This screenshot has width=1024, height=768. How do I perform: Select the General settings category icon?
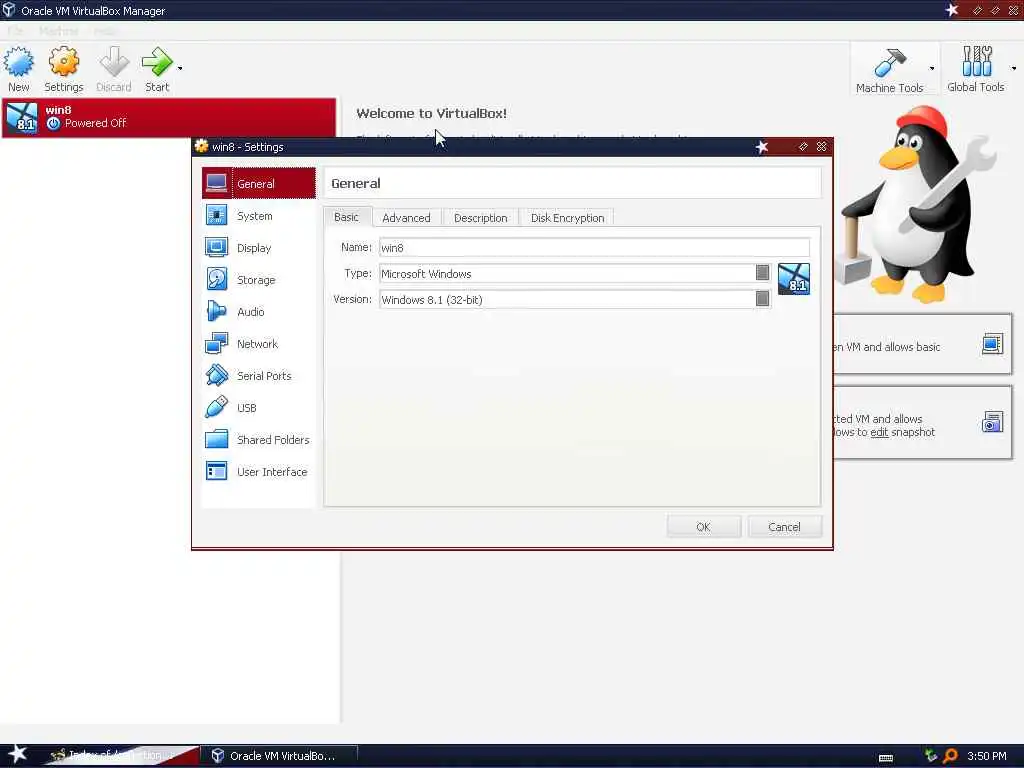(x=216, y=184)
